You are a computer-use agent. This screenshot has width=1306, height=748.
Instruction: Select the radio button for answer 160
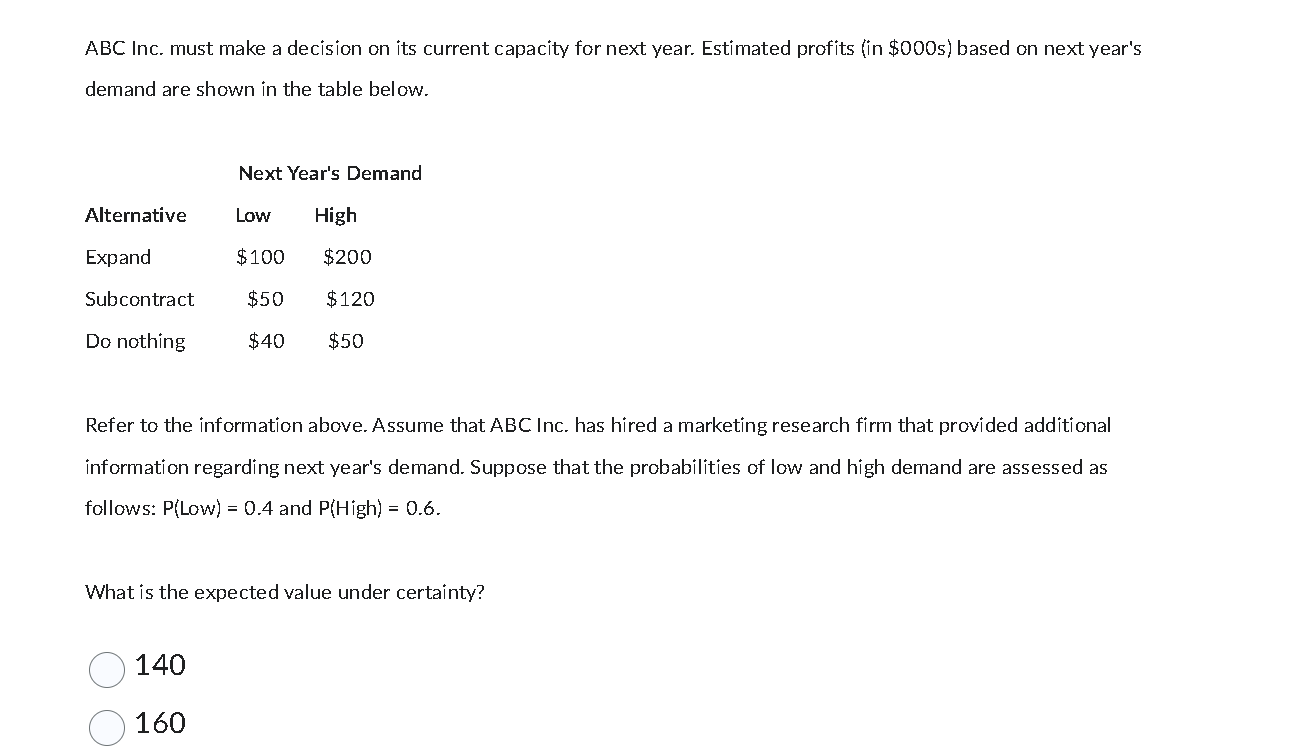[x=107, y=728]
